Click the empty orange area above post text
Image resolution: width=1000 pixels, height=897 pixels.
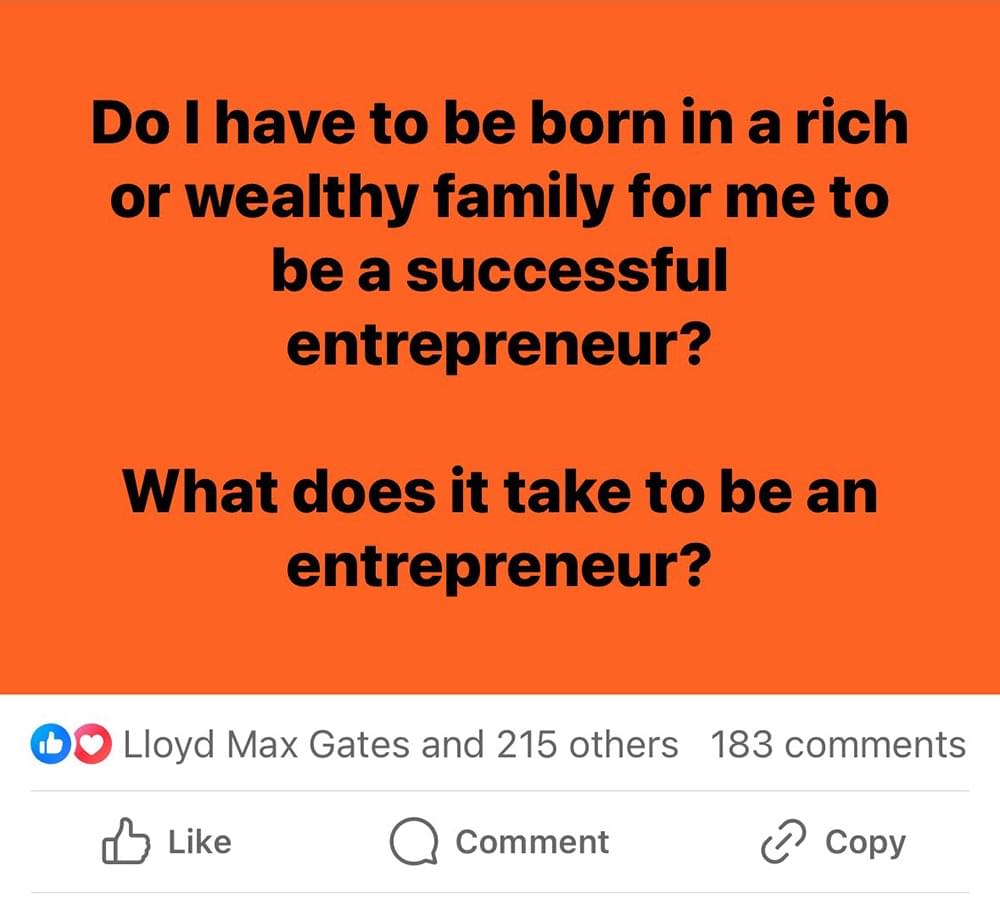(x=500, y=45)
